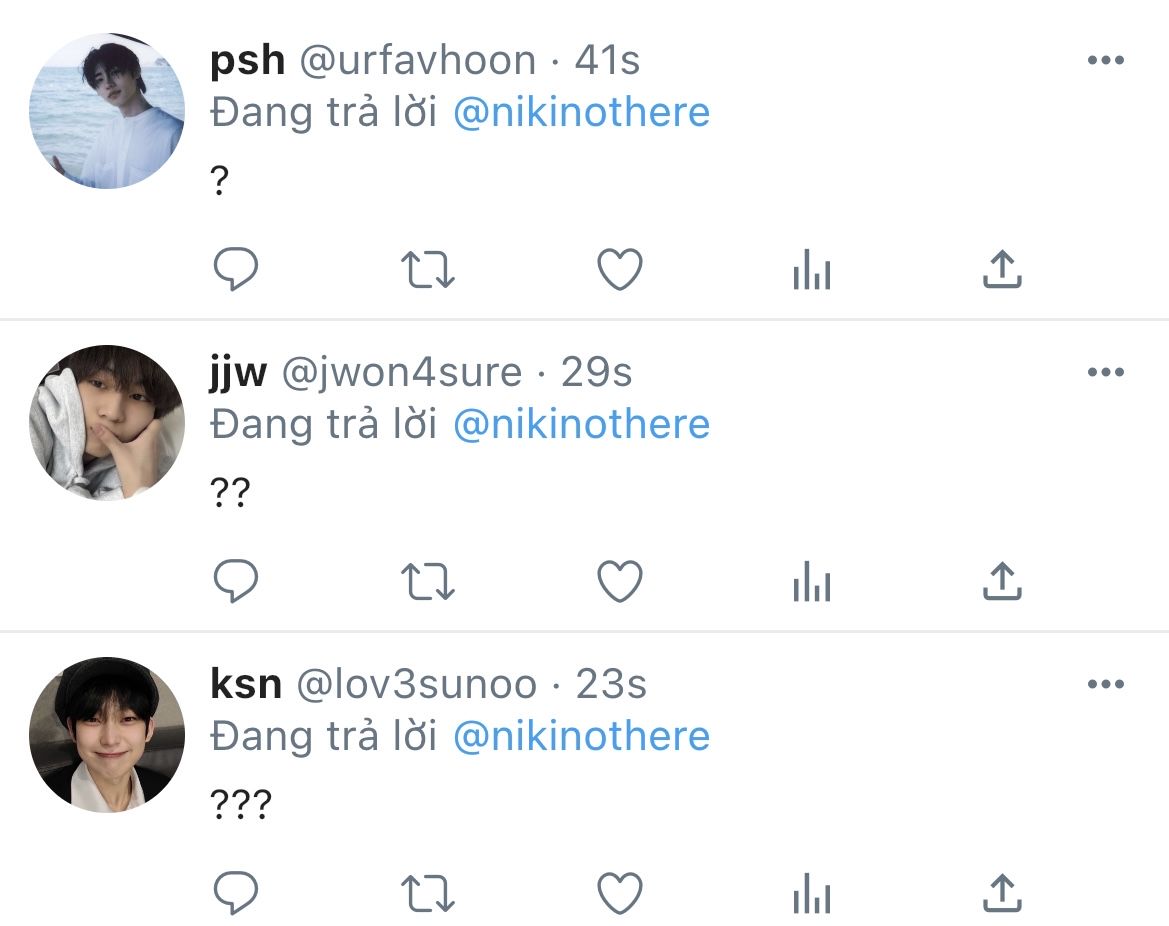Like the tweet from jjw
Screen dimensions: 1169x926
[x=620, y=580]
